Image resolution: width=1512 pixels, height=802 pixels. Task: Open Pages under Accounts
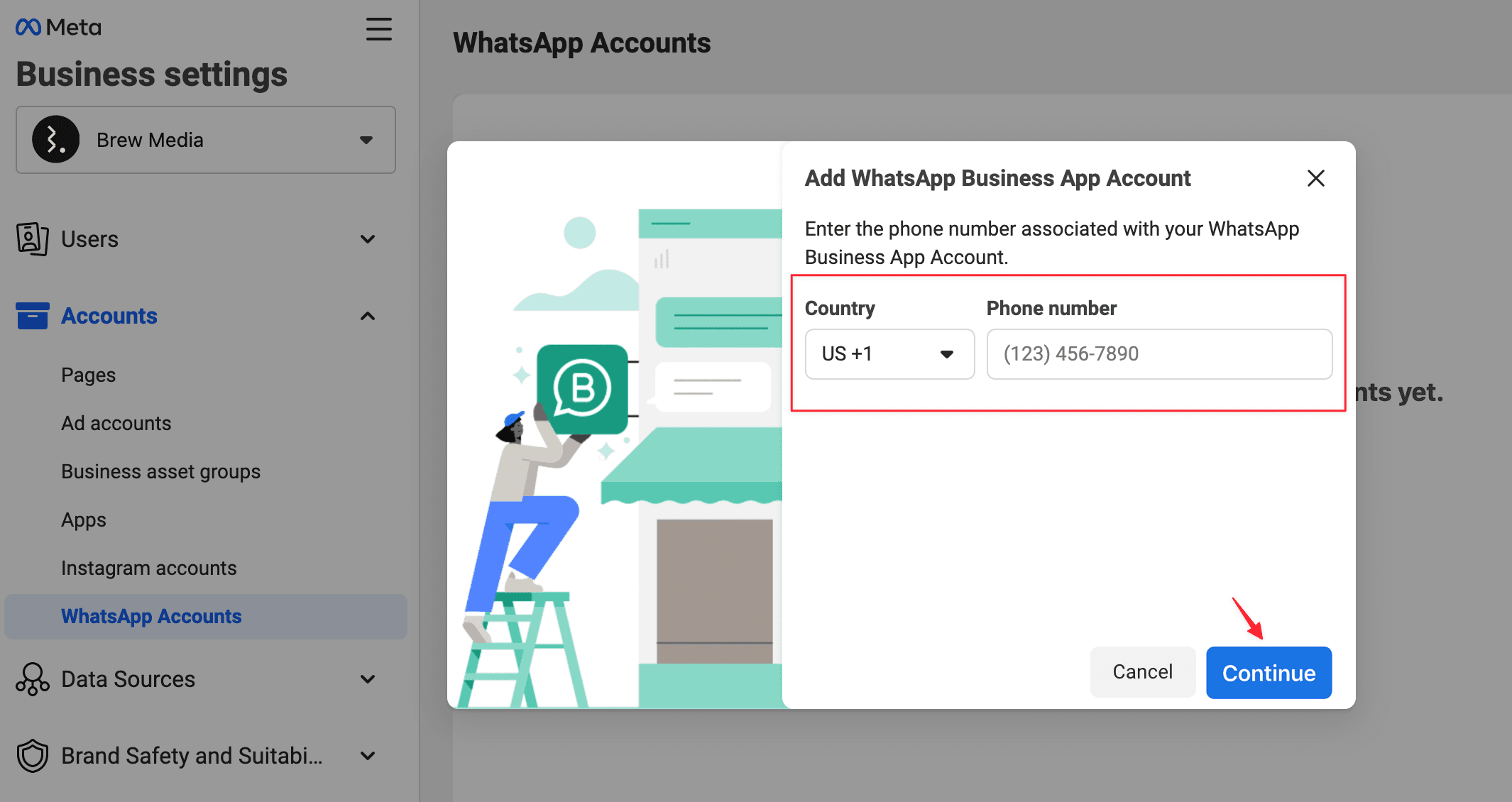tap(88, 375)
